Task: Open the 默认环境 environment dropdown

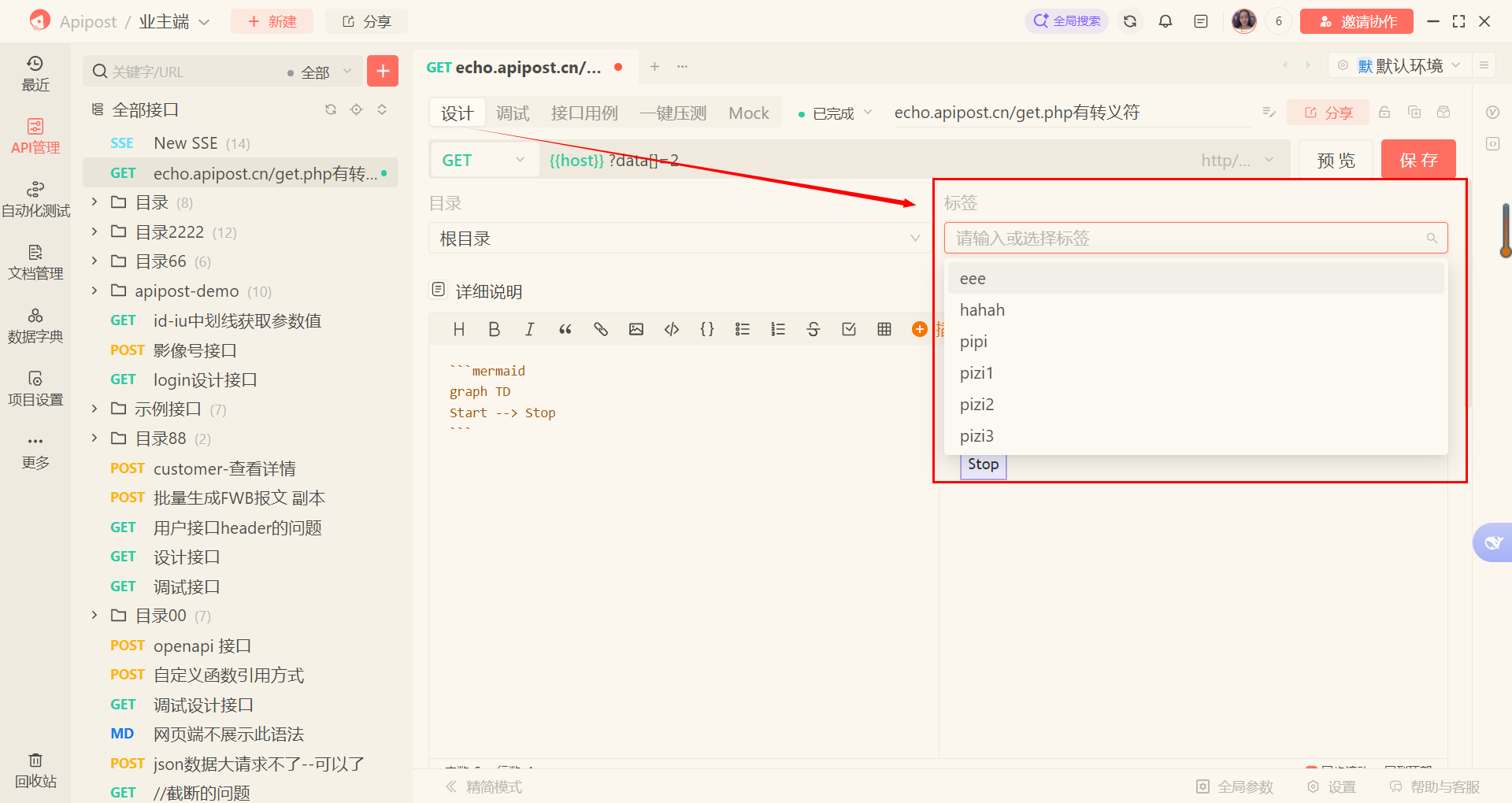Action: [x=1399, y=65]
